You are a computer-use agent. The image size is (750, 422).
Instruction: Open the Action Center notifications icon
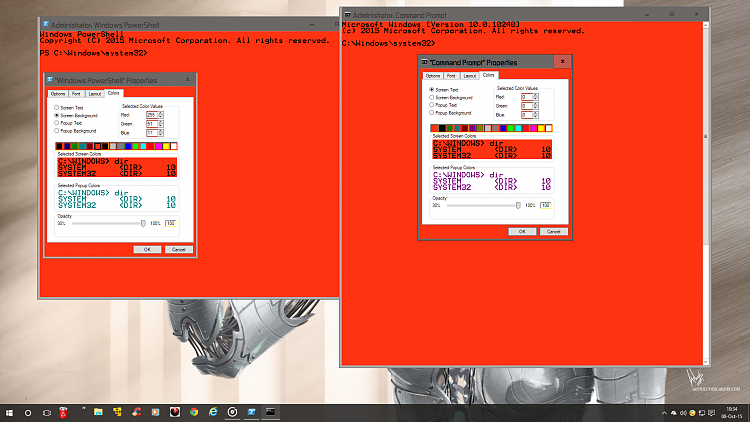[x=712, y=413]
